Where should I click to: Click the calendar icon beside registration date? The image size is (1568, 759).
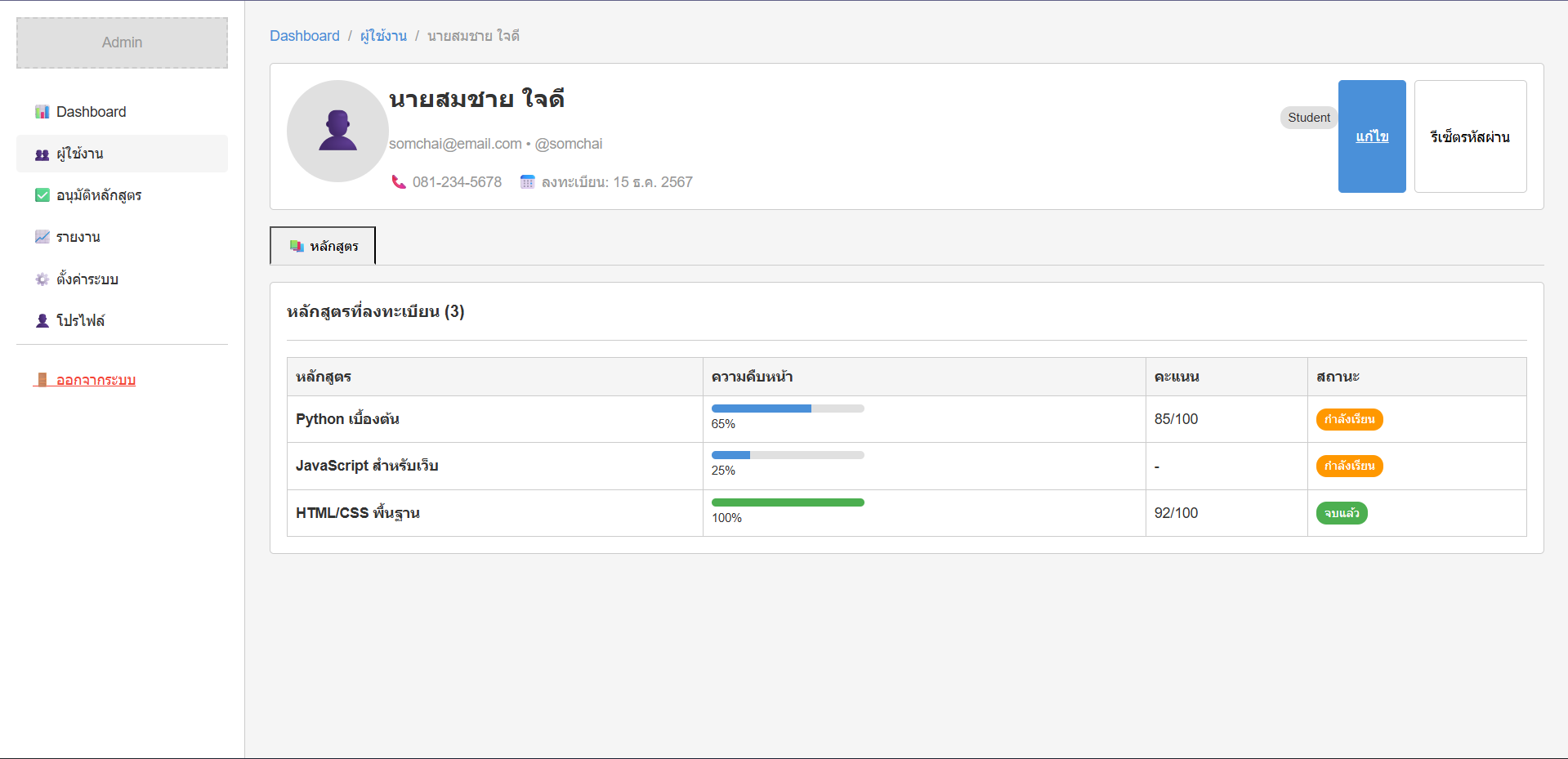click(x=528, y=182)
